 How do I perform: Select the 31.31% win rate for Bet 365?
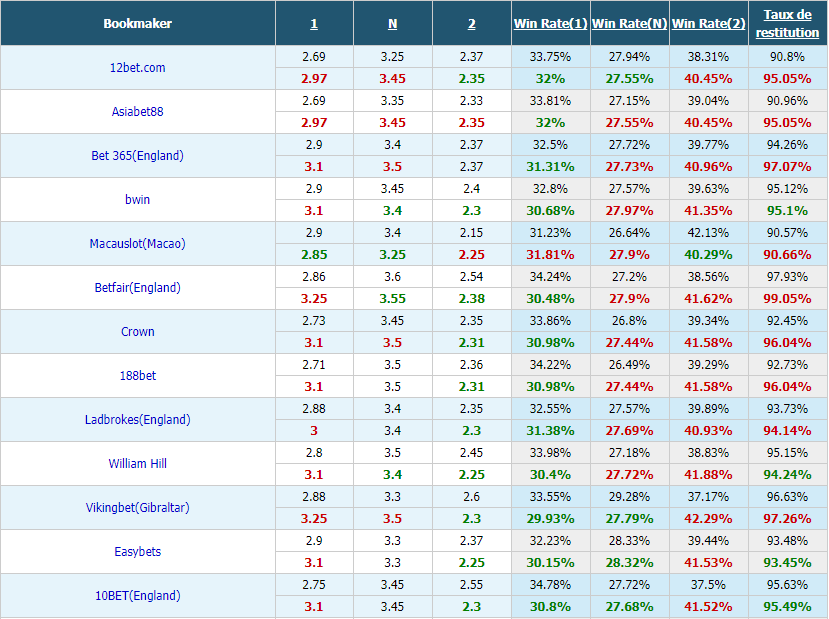pyautogui.click(x=550, y=167)
